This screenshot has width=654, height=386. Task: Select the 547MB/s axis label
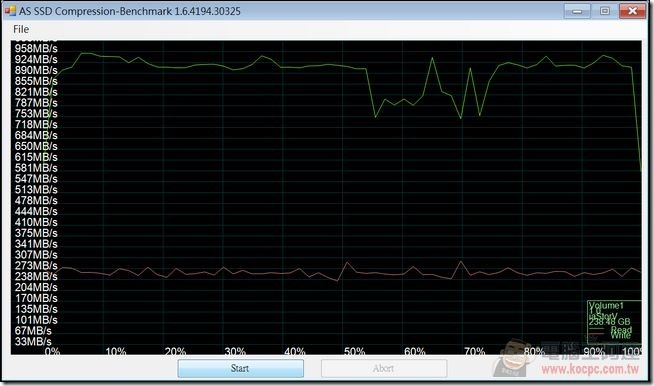36,179
